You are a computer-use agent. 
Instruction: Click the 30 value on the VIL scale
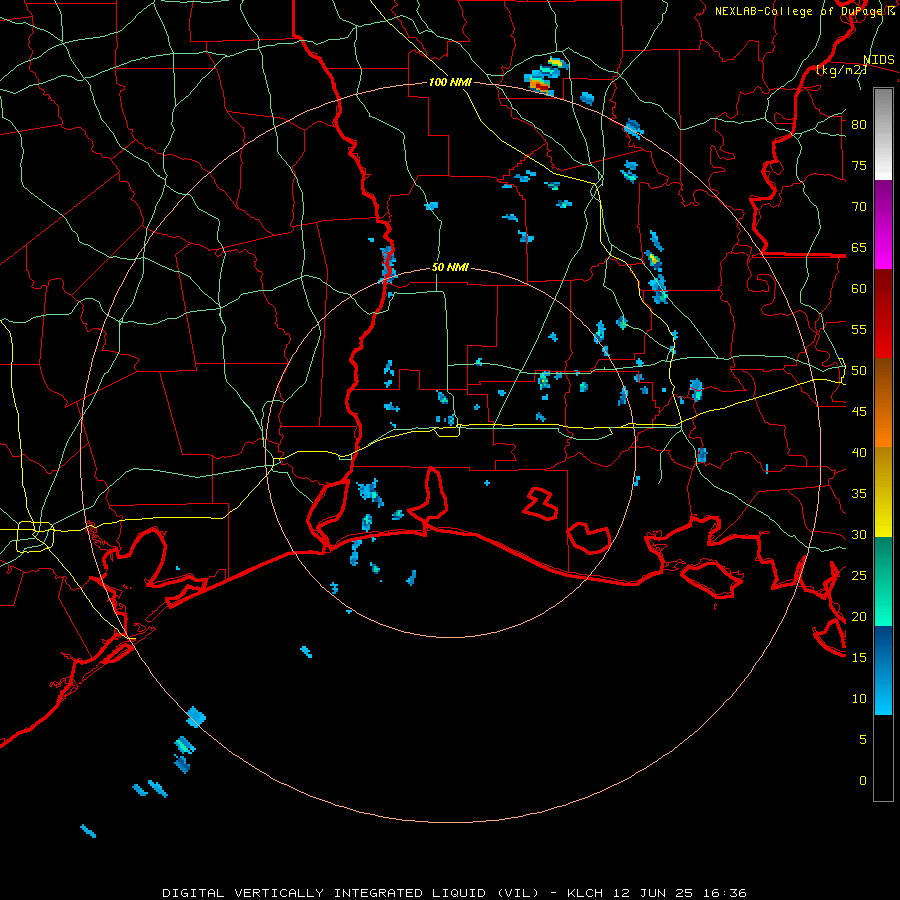point(859,535)
